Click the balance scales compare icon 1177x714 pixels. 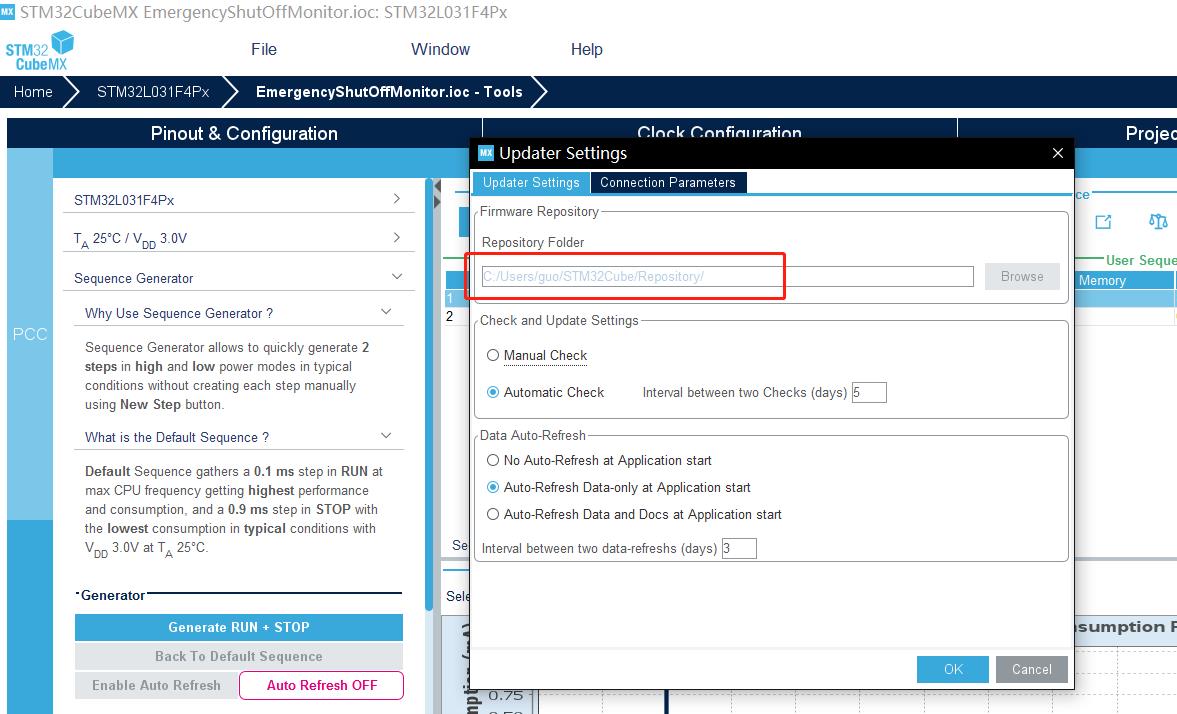[x=1158, y=221]
